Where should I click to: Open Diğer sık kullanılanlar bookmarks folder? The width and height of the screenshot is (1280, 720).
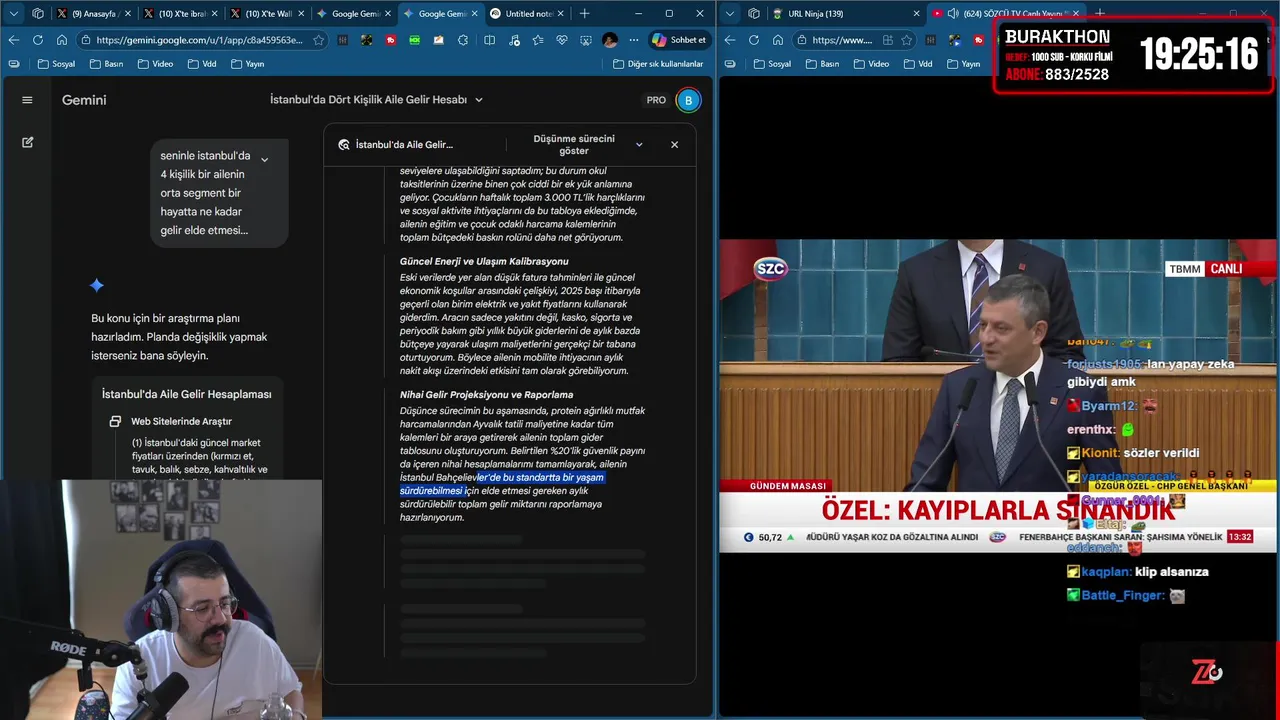coord(658,64)
